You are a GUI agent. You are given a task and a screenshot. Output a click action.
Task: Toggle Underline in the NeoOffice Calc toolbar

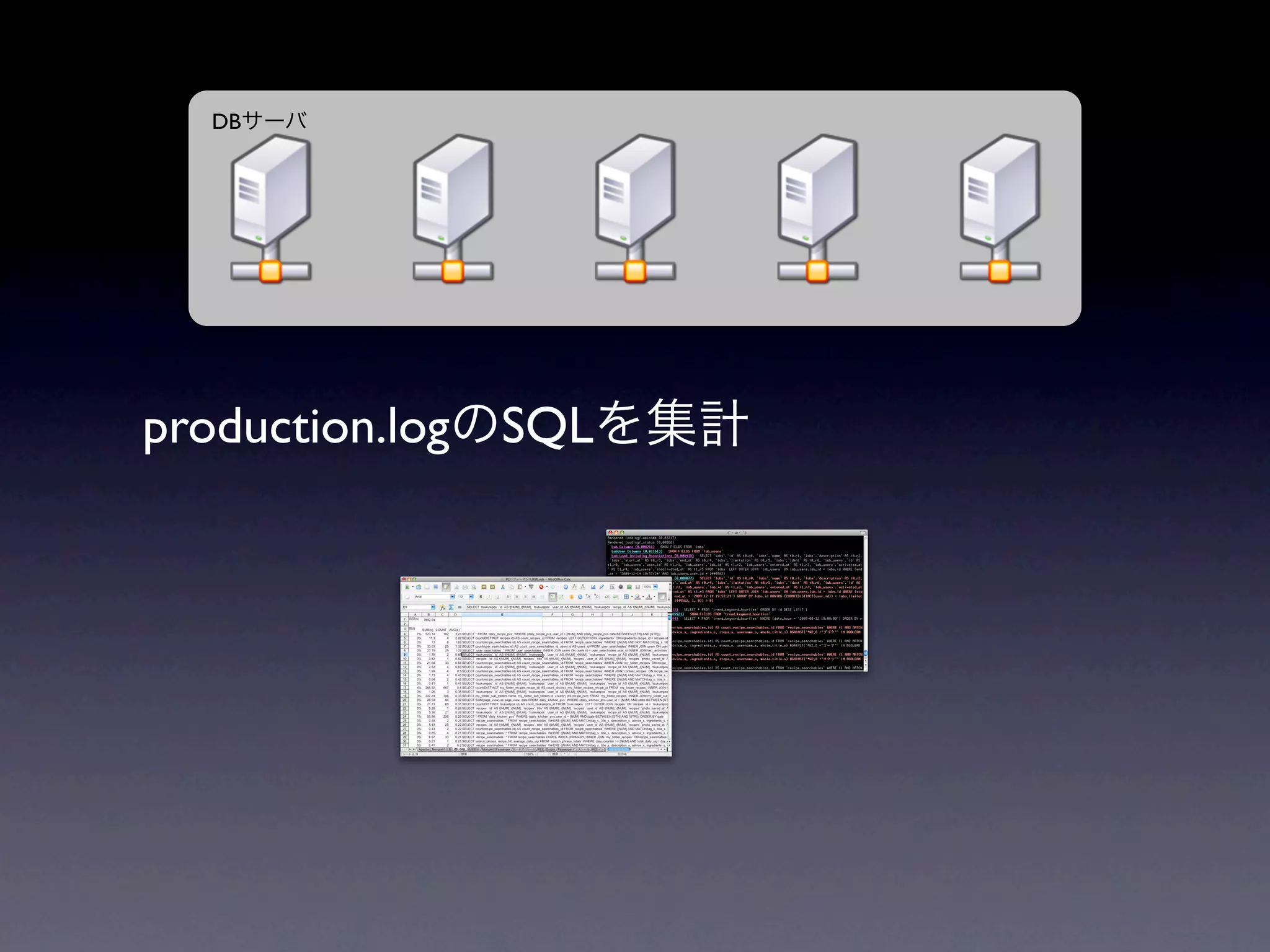pyautogui.click(x=497, y=597)
